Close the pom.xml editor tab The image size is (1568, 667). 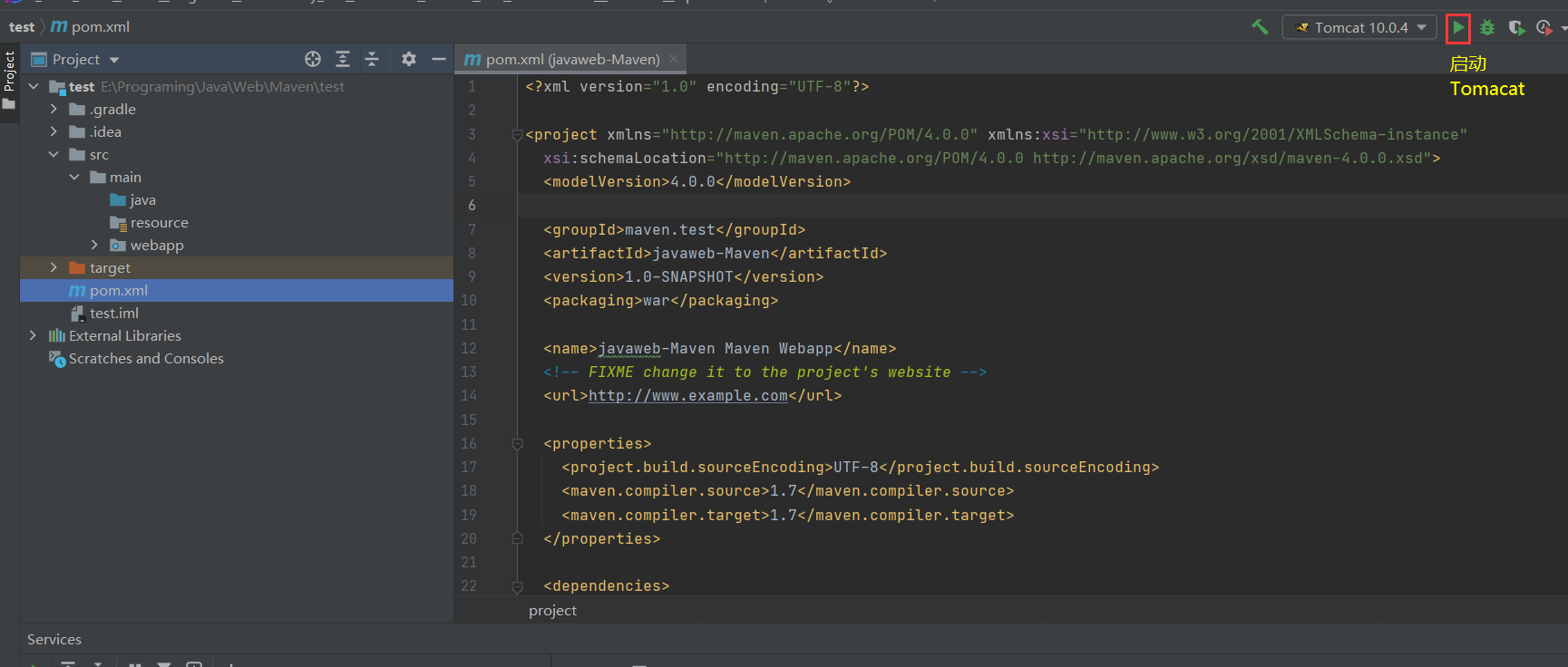click(674, 59)
